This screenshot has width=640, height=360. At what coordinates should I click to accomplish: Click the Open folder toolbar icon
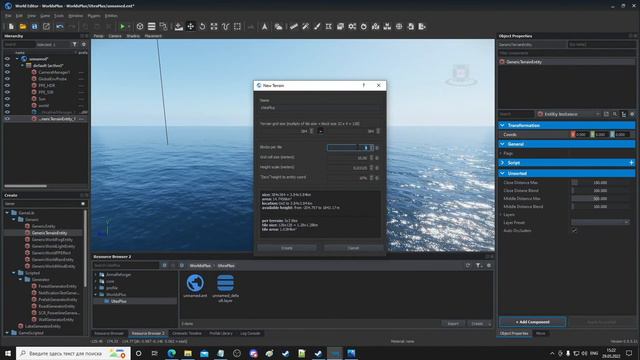[23, 27]
